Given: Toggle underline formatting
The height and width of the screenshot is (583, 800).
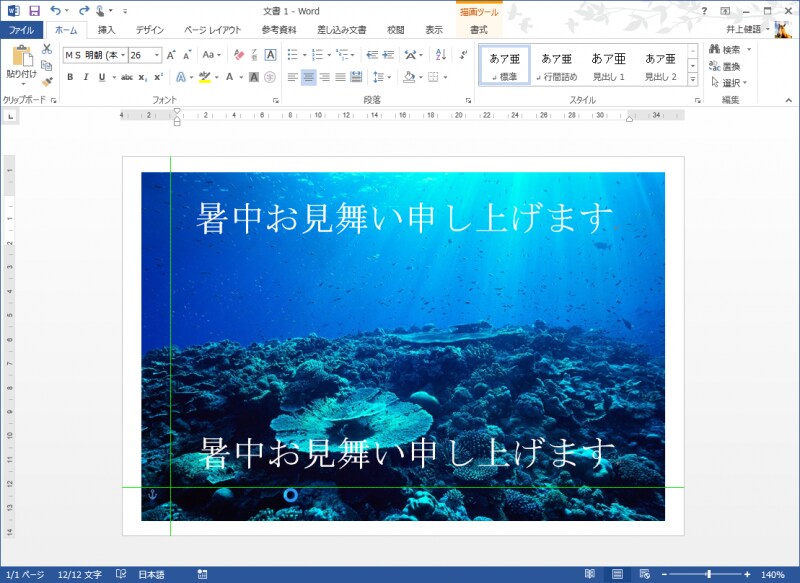Looking at the screenshot, I should (101, 77).
